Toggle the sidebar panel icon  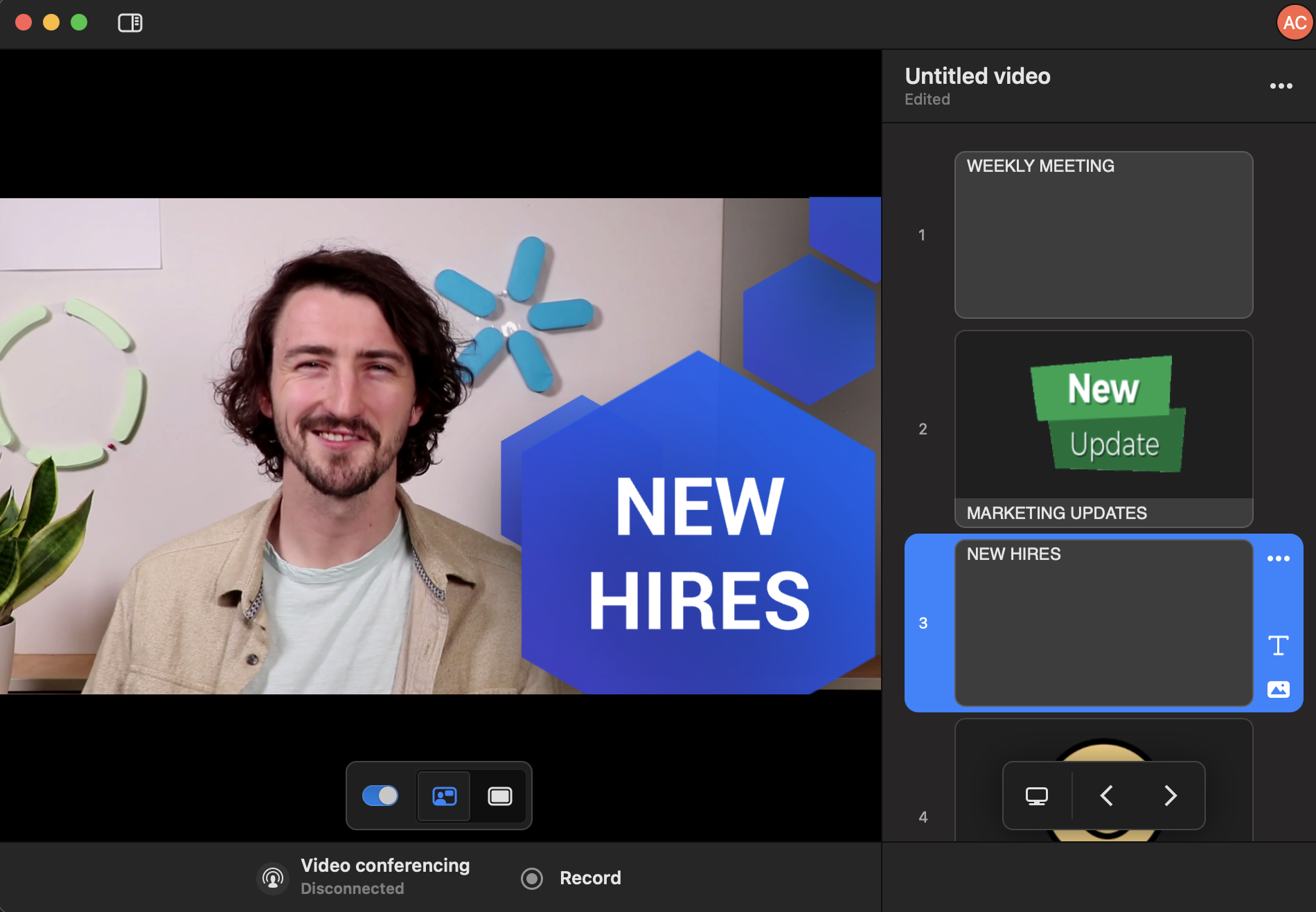coord(130,23)
